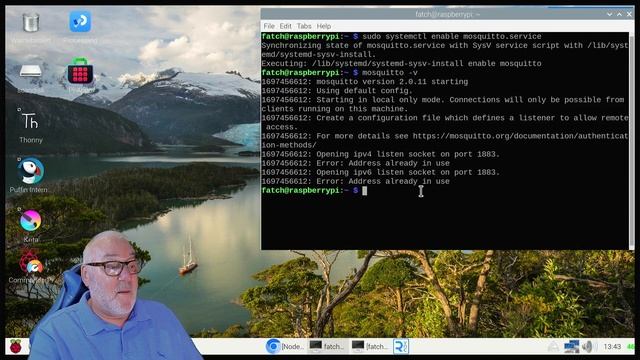Open the removable drive desktop icon
The width and height of the screenshot is (640, 360).
pyautogui.click(x=31, y=71)
